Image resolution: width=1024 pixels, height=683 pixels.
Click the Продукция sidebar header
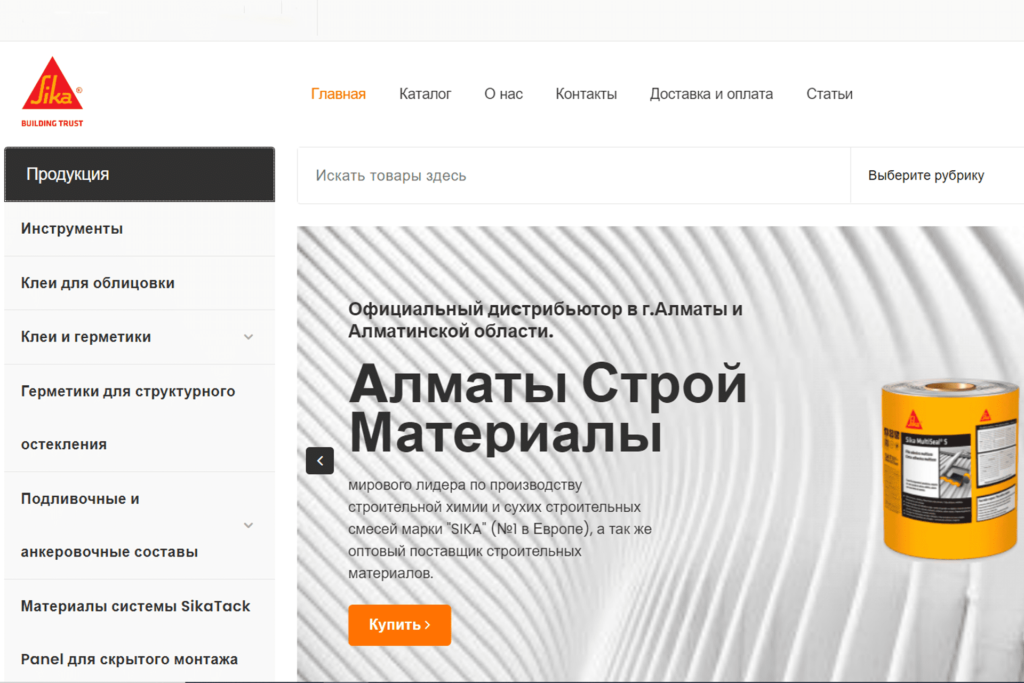click(140, 174)
